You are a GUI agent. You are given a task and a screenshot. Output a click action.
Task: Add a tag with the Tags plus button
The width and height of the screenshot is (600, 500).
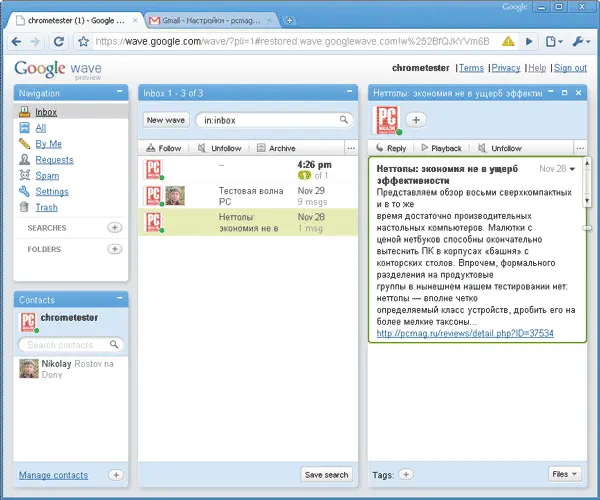(406, 474)
